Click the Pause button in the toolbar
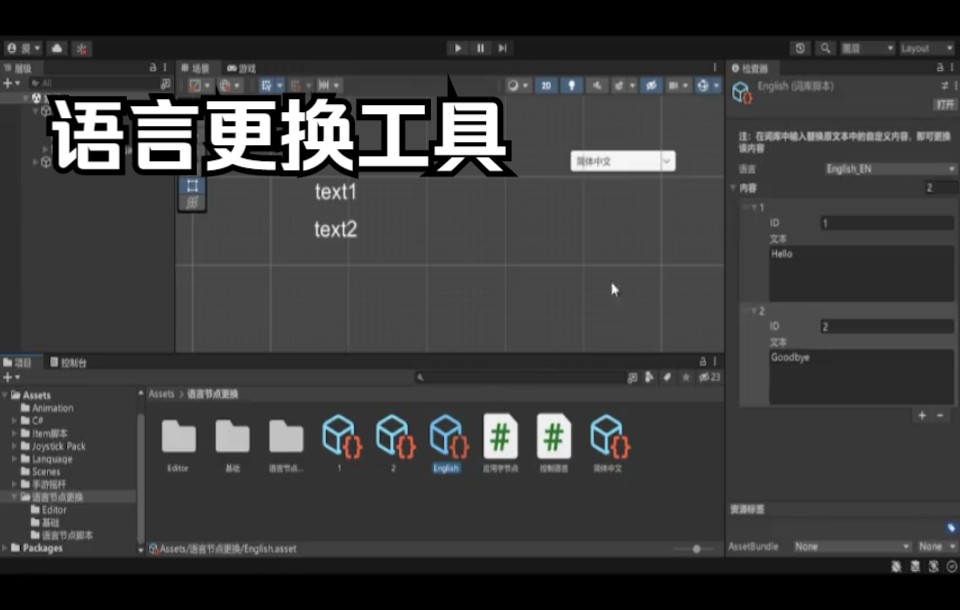 tap(479, 47)
